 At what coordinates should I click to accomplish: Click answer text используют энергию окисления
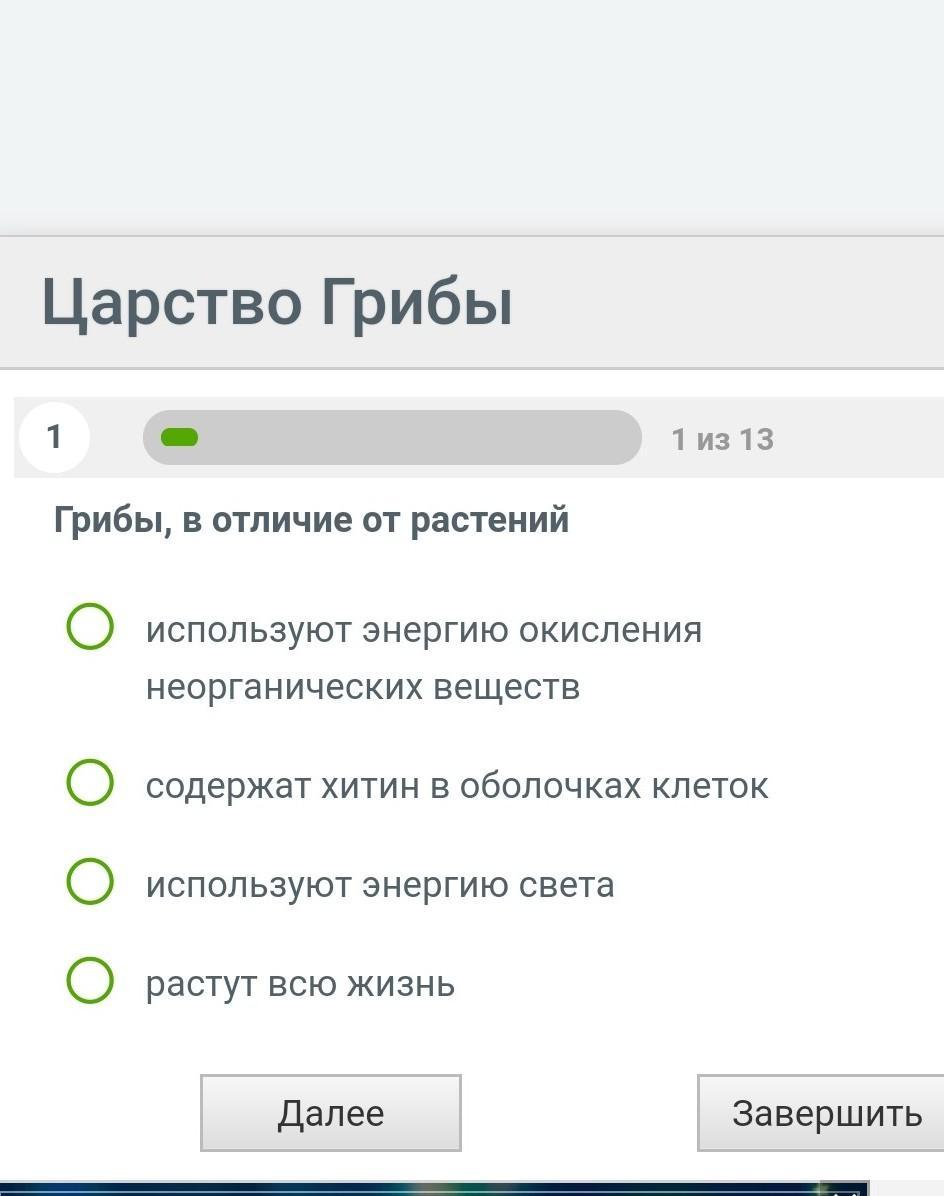[x=424, y=630]
